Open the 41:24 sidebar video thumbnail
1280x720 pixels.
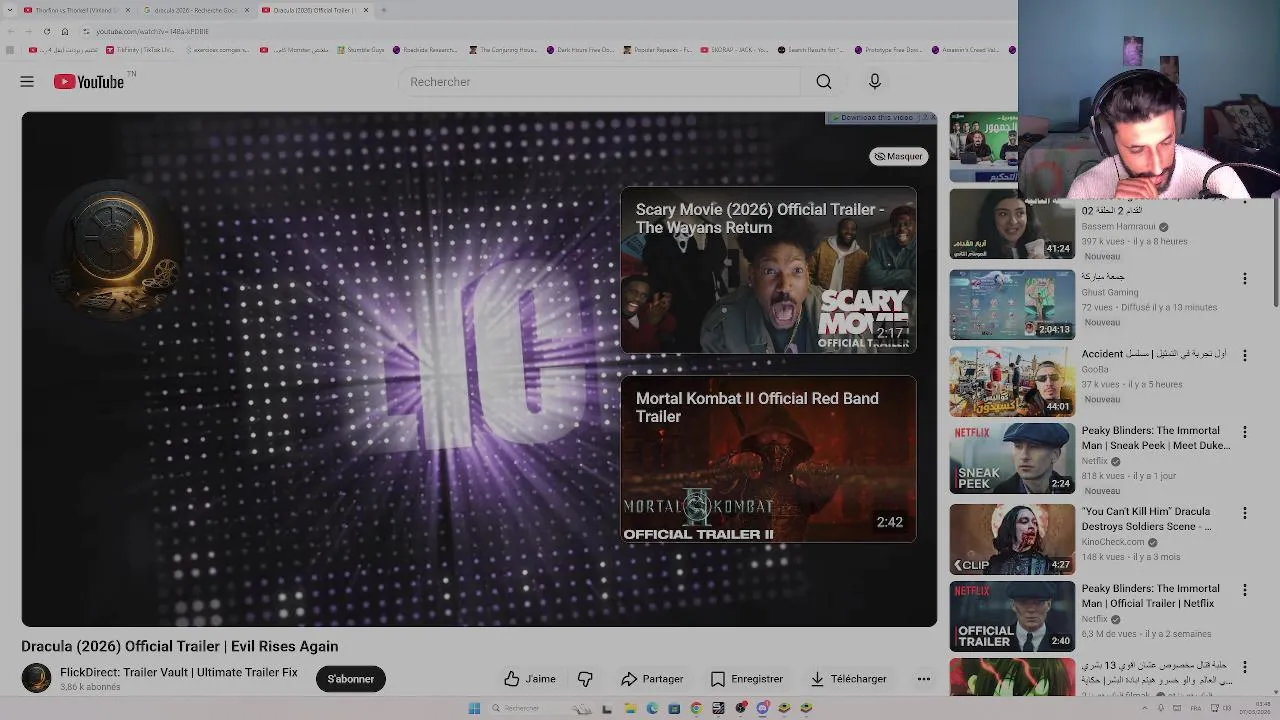[1012, 225]
